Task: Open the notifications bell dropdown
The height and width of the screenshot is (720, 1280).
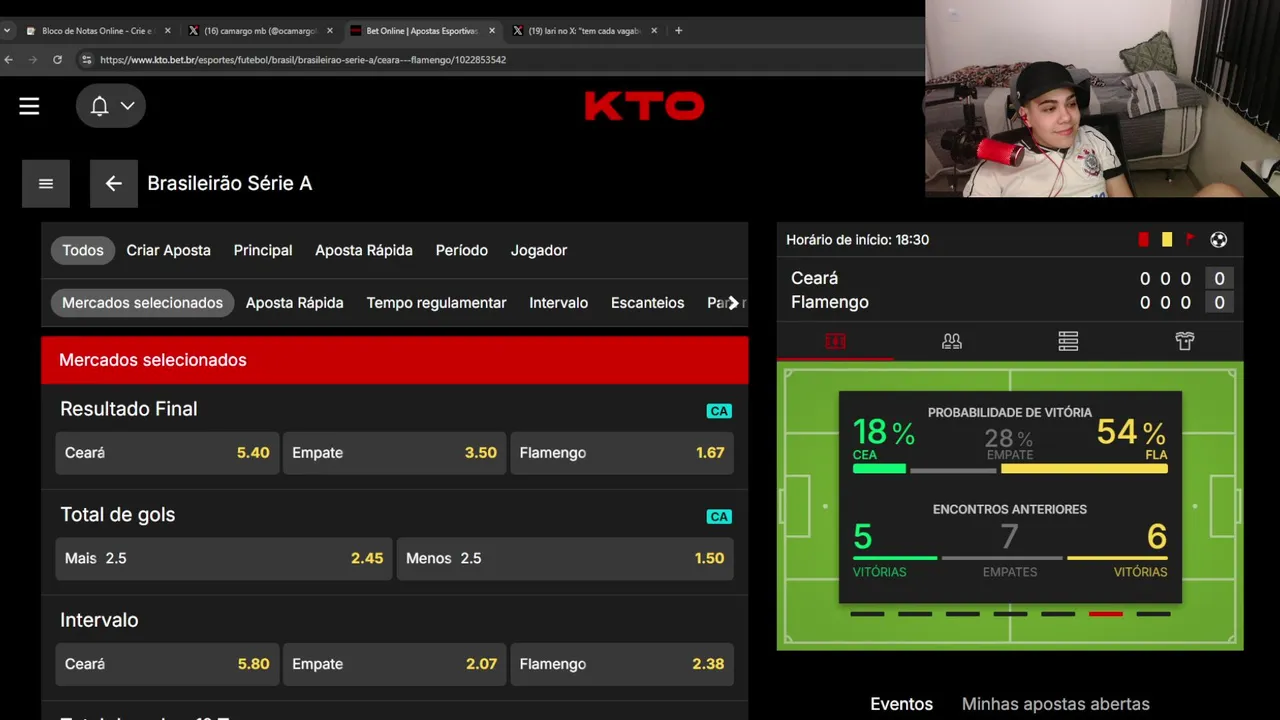Action: (111, 106)
